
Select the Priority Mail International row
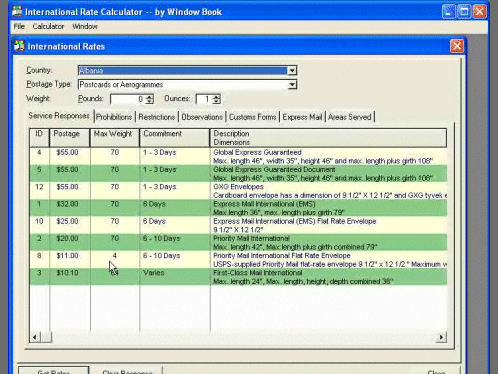click(x=238, y=242)
